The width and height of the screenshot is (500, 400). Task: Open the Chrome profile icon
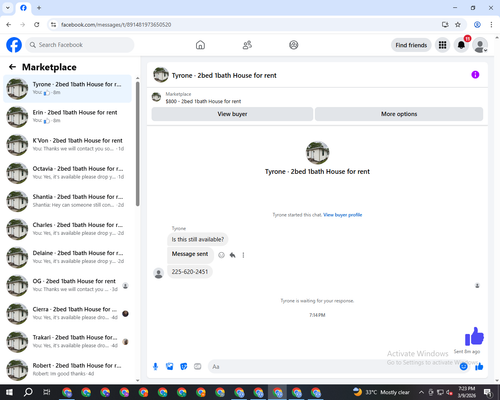[x=477, y=25]
